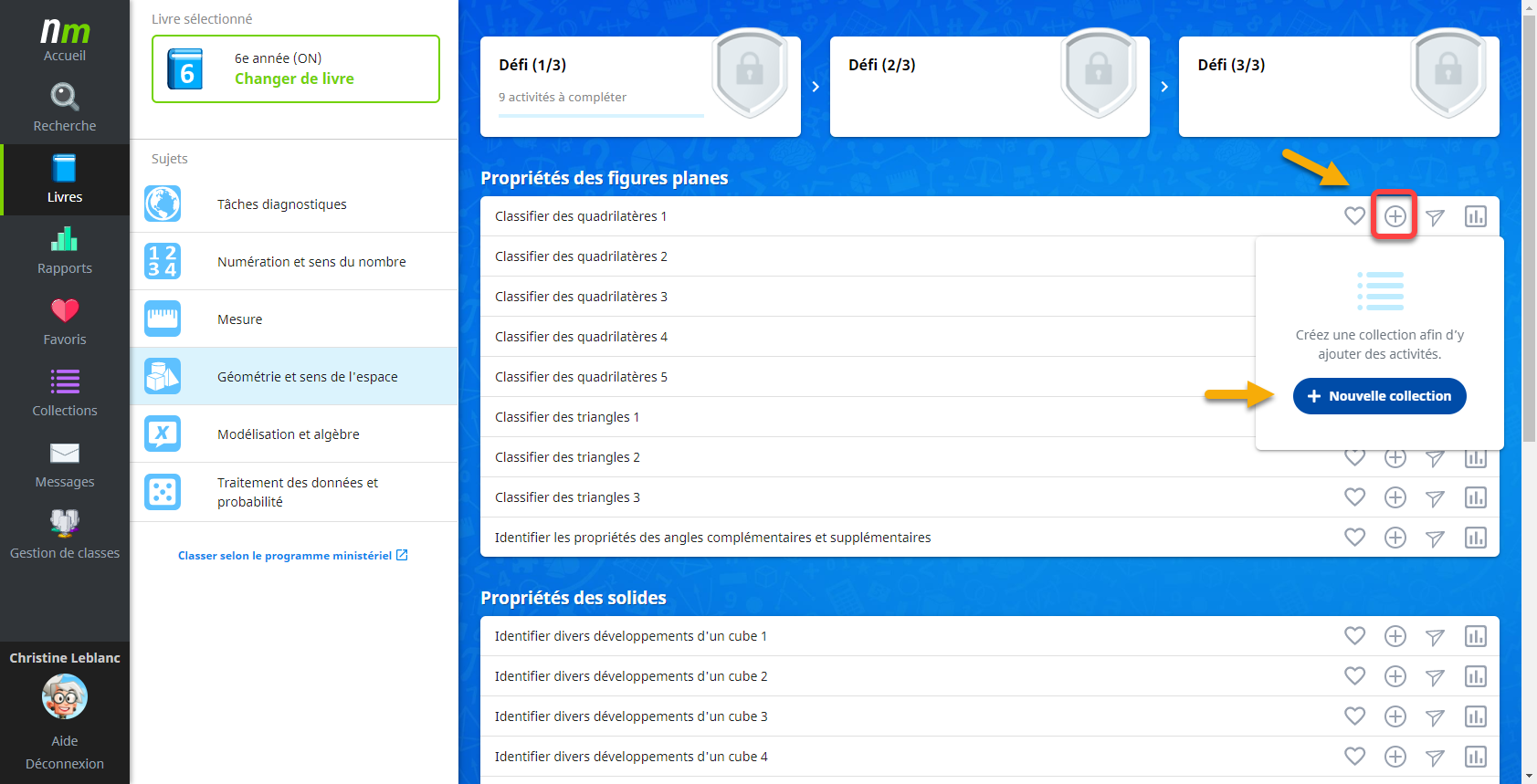
Task: Select the Mesure subject
Action: click(294, 319)
